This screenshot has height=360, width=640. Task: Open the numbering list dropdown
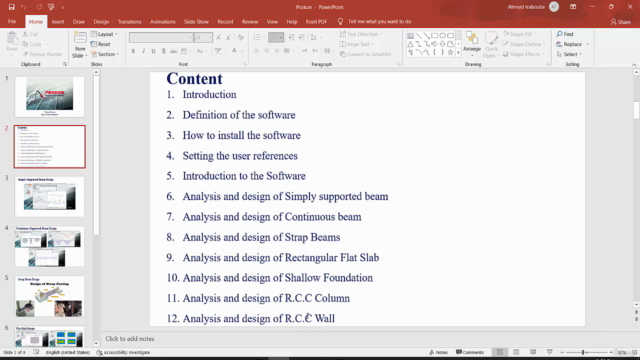coord(281,38)
